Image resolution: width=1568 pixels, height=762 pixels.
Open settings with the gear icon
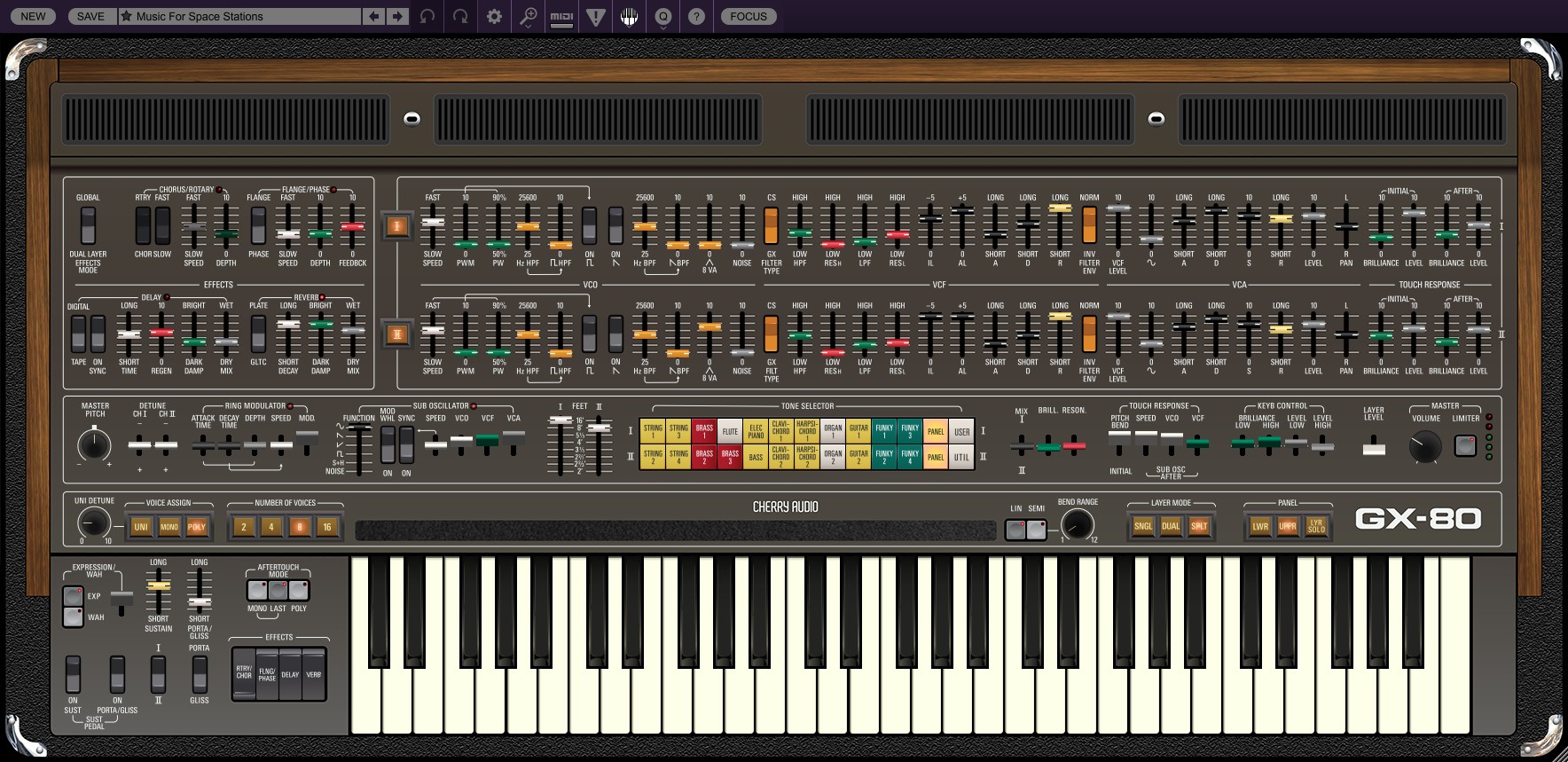pos(494,16)
